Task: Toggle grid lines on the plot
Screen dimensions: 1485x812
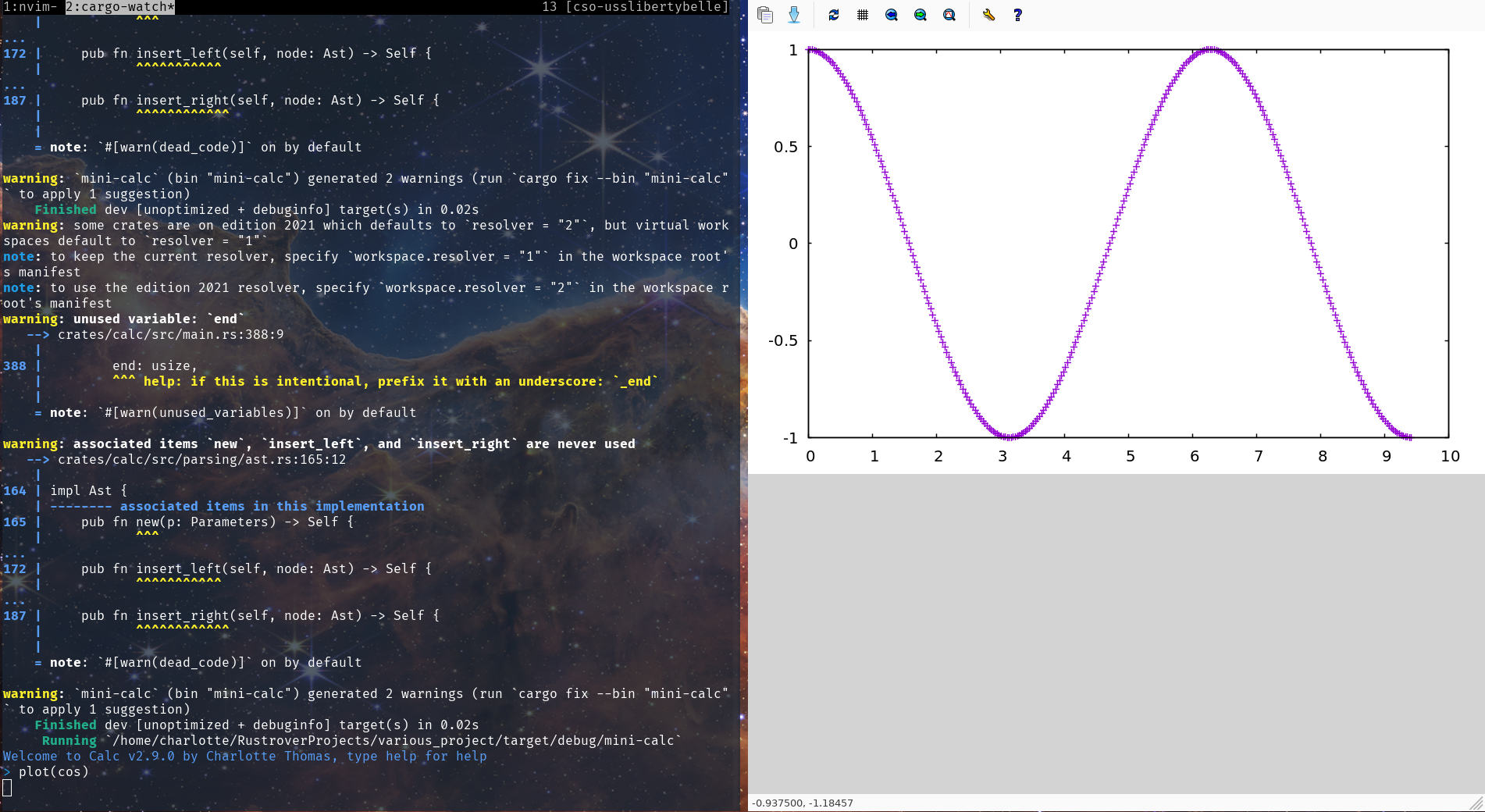Action: point(863,15)
